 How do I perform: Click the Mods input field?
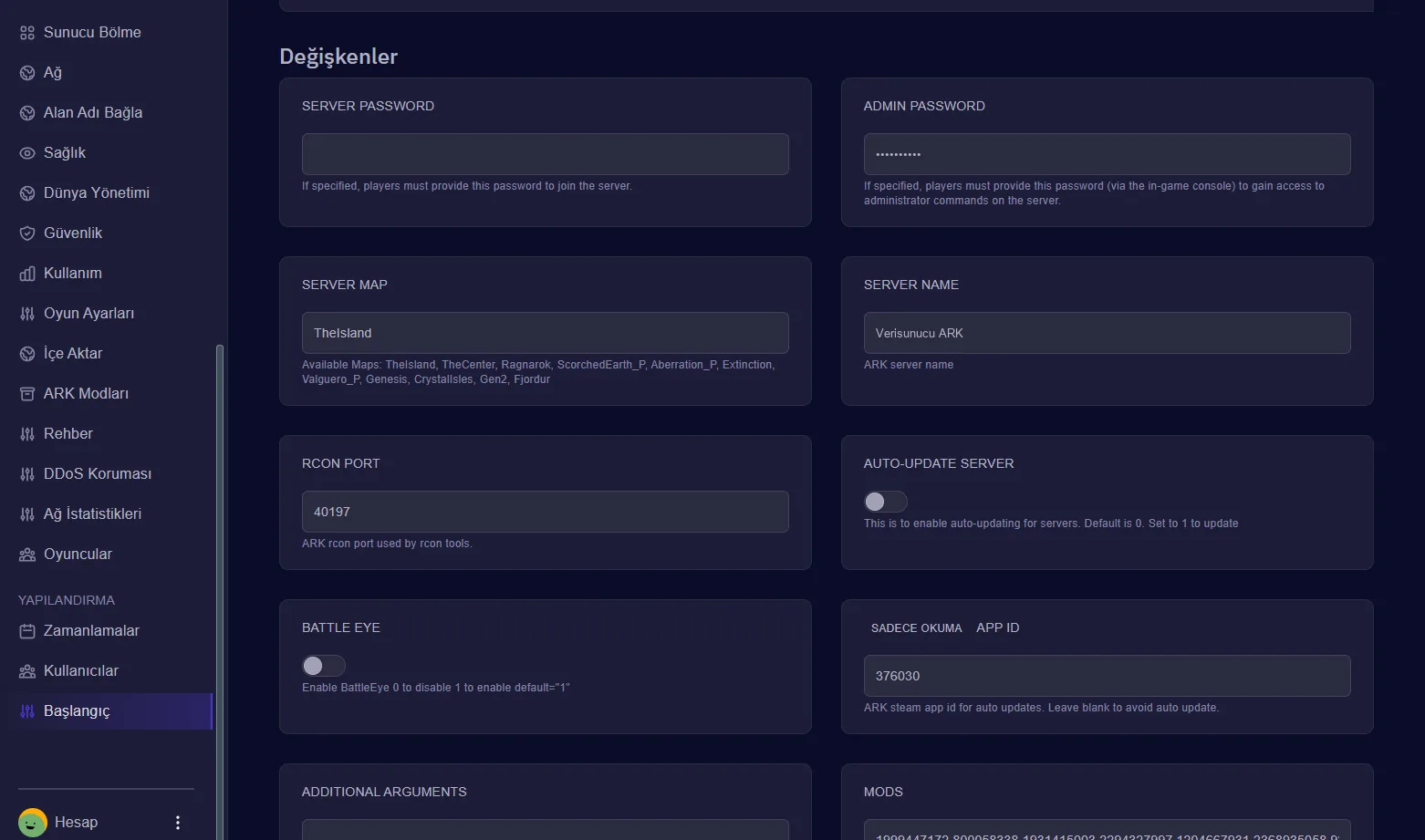point(1108,830)
